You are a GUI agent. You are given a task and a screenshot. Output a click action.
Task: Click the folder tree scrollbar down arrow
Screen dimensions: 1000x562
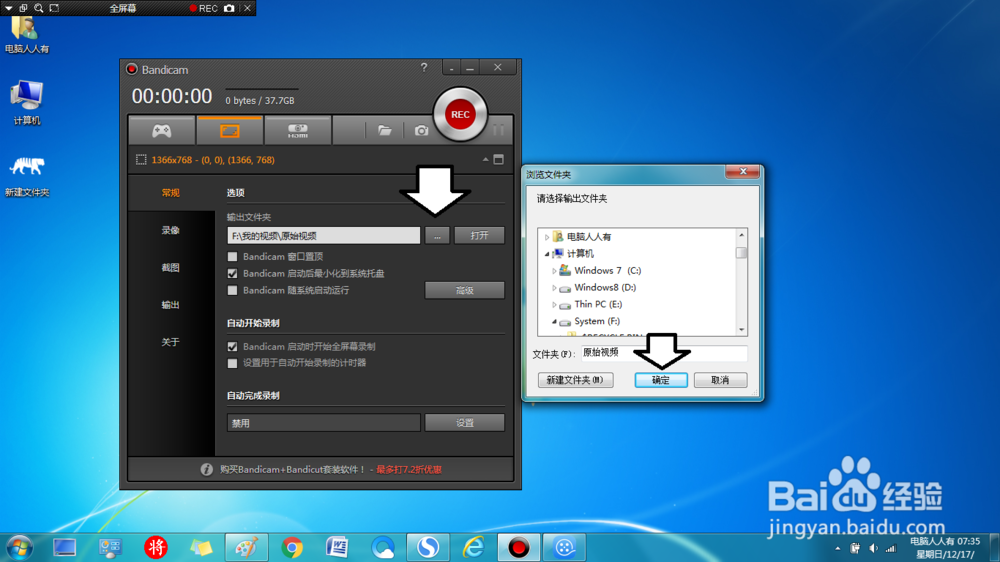coord(741,330)
